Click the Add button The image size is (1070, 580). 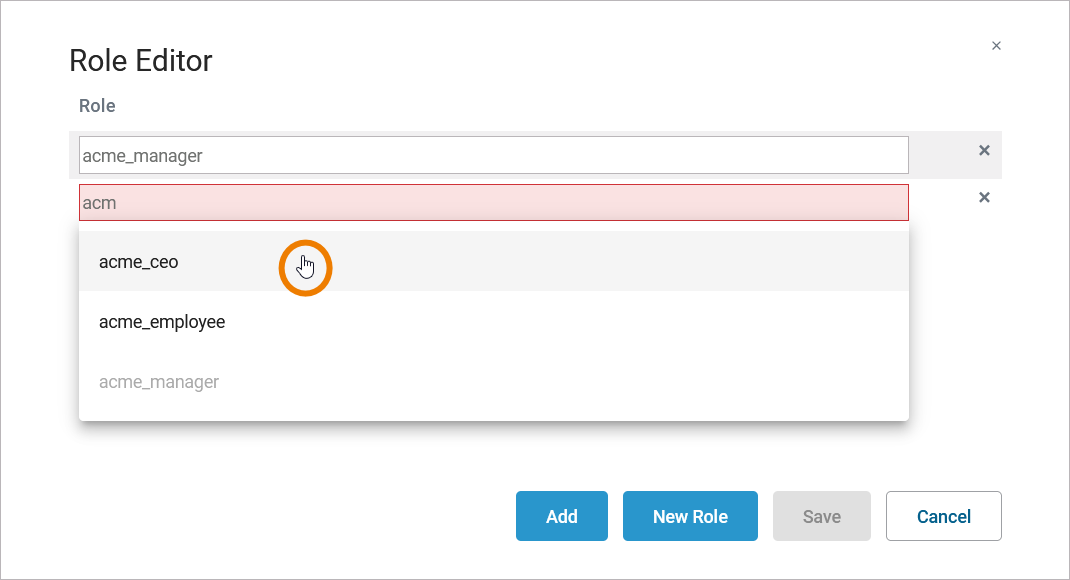click(561, 516)
